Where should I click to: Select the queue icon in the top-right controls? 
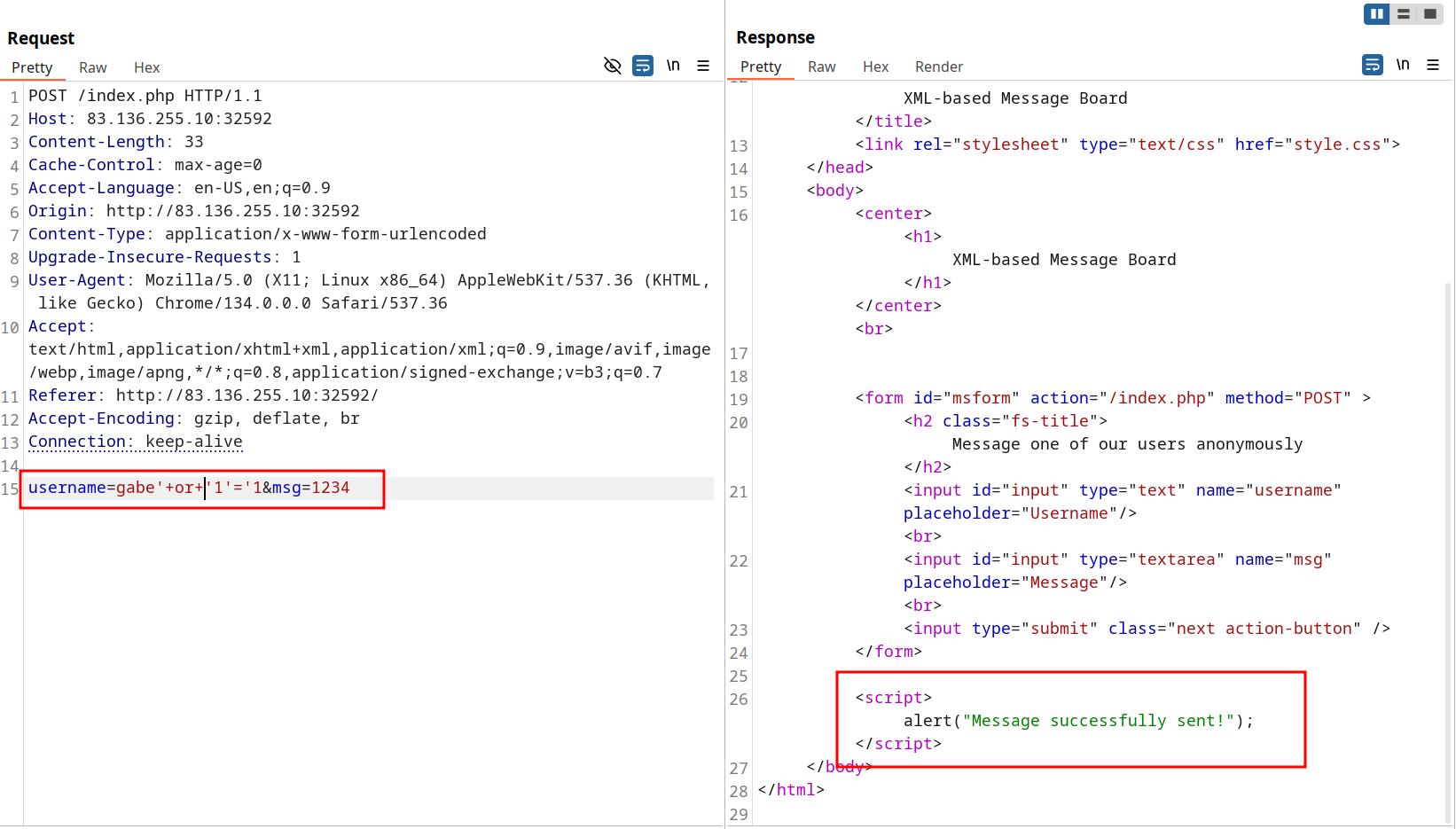1403,14
